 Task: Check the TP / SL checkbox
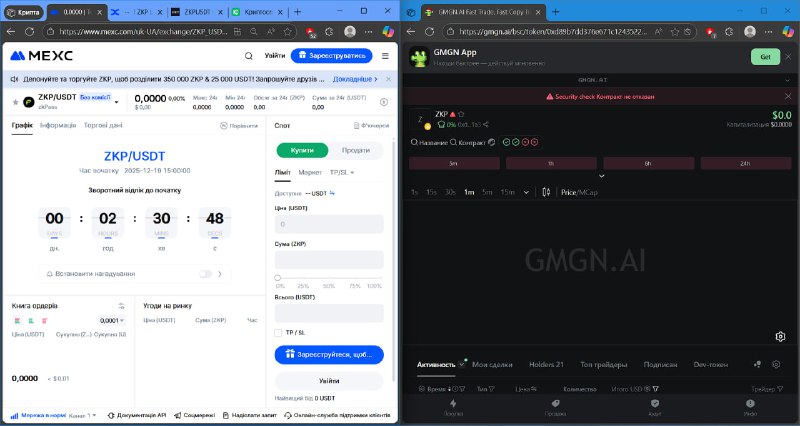278,333
